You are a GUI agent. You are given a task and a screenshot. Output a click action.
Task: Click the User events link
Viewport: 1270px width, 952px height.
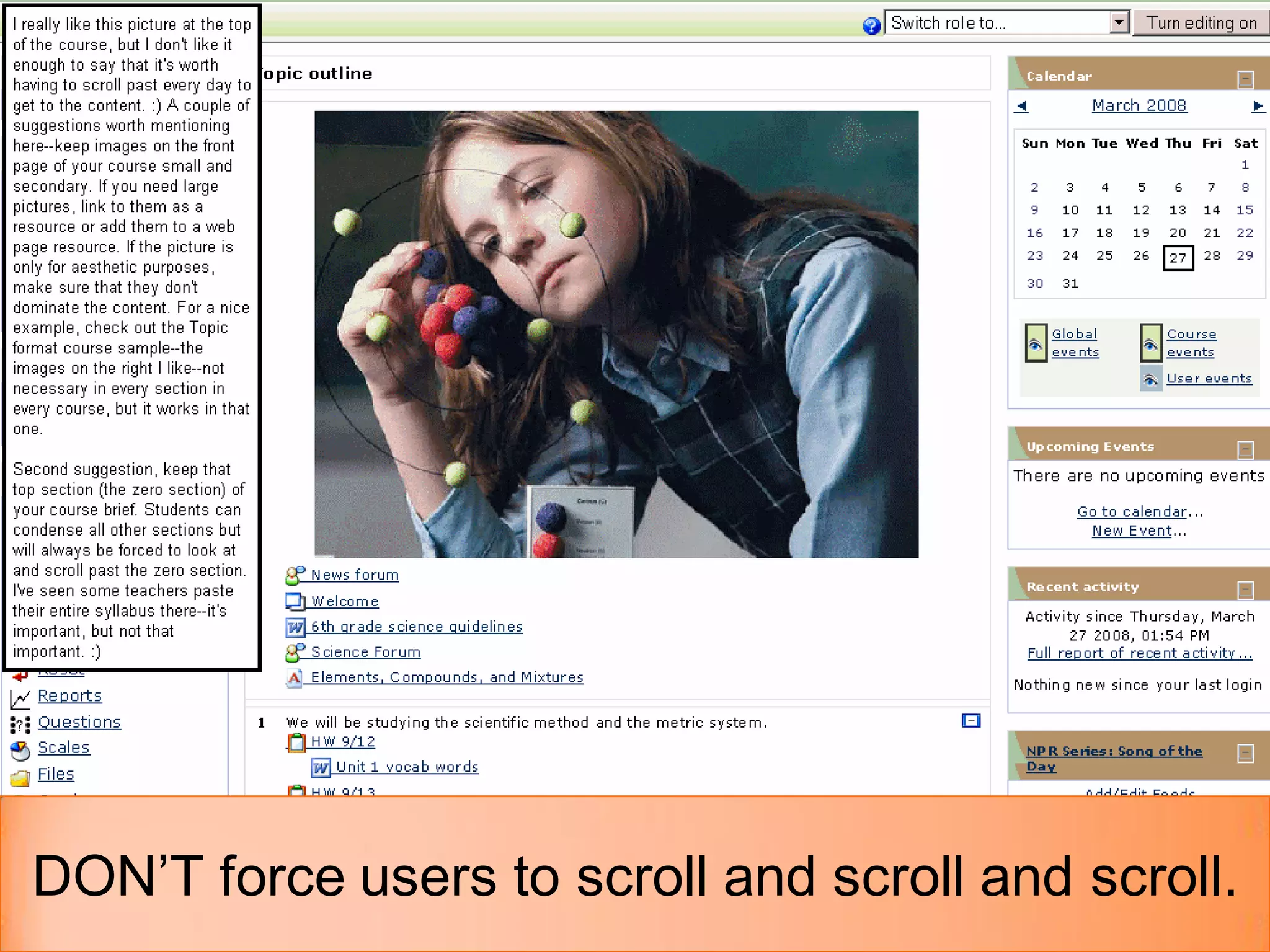1209,378
